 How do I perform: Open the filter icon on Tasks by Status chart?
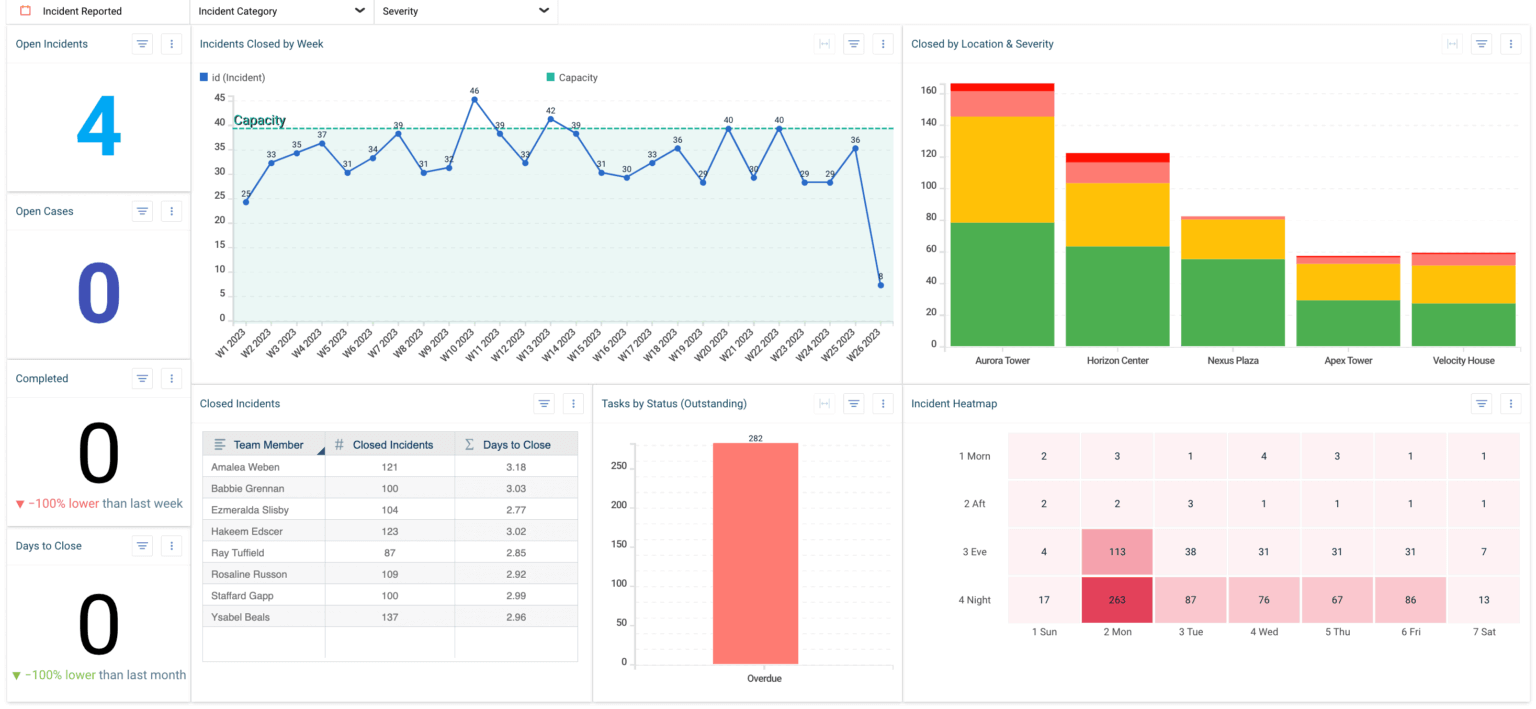tap(853, 403)
